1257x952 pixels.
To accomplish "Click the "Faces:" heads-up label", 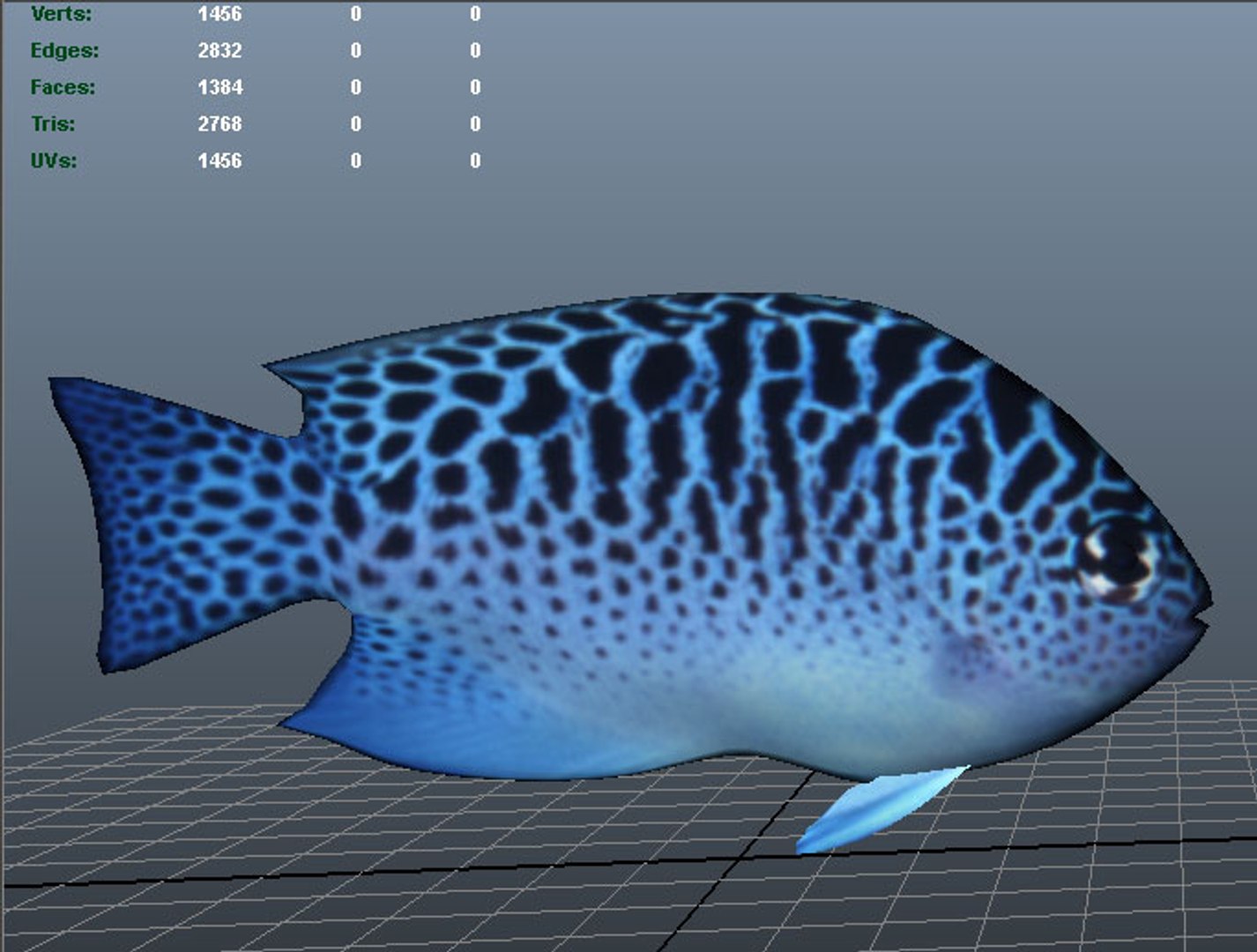I will click(63, 87).
